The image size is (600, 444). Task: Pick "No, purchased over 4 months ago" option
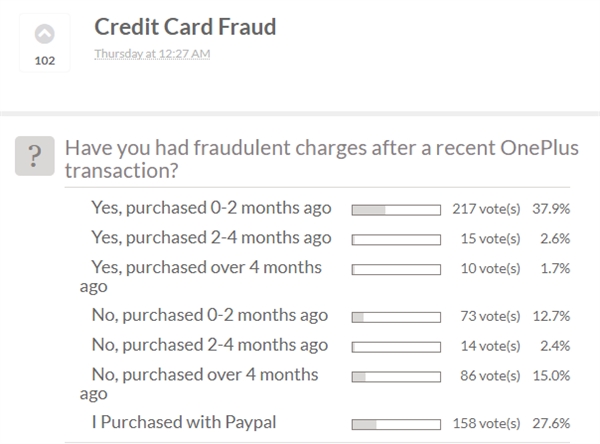tap(205, 375)
